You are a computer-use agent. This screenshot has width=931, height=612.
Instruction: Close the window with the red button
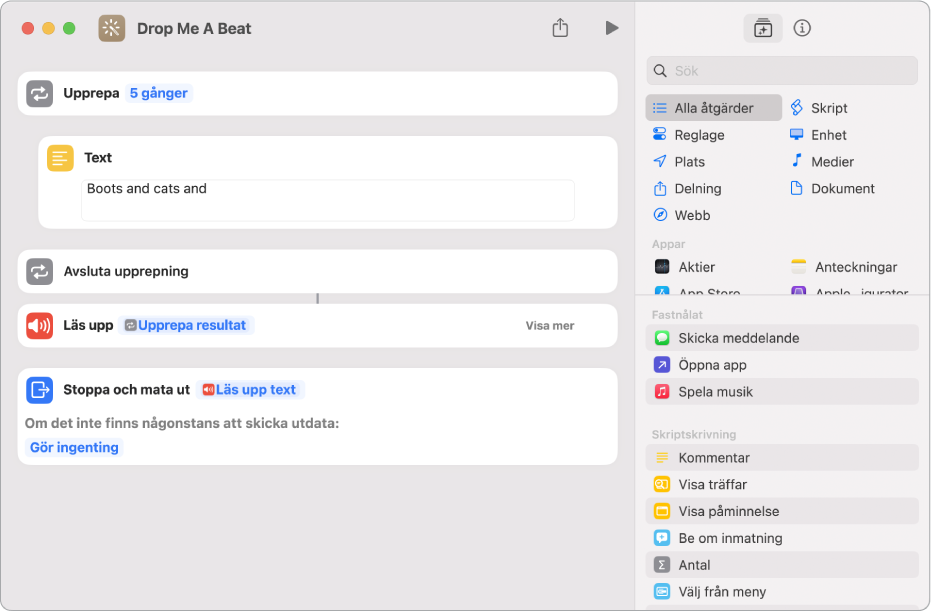click(x=28, y=28)
